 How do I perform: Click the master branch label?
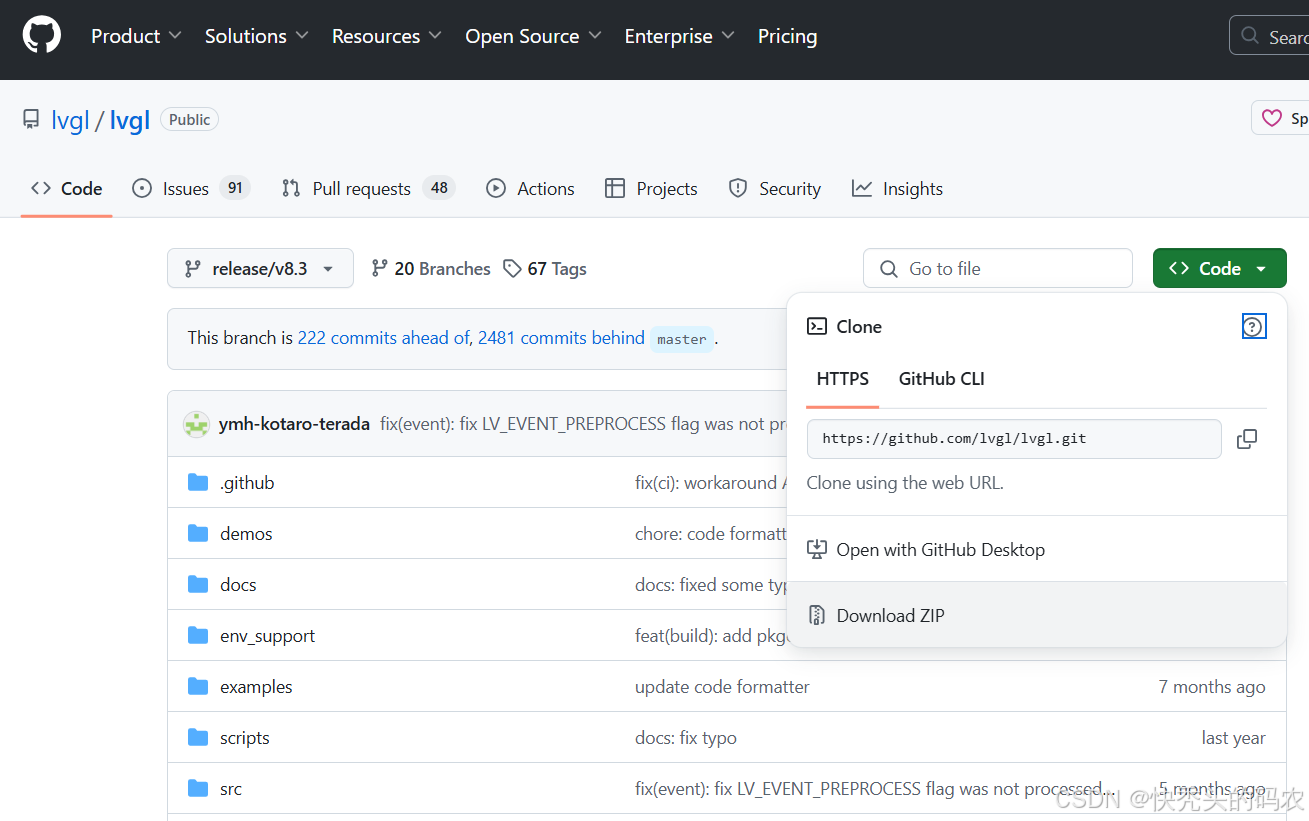click(682, 339)
